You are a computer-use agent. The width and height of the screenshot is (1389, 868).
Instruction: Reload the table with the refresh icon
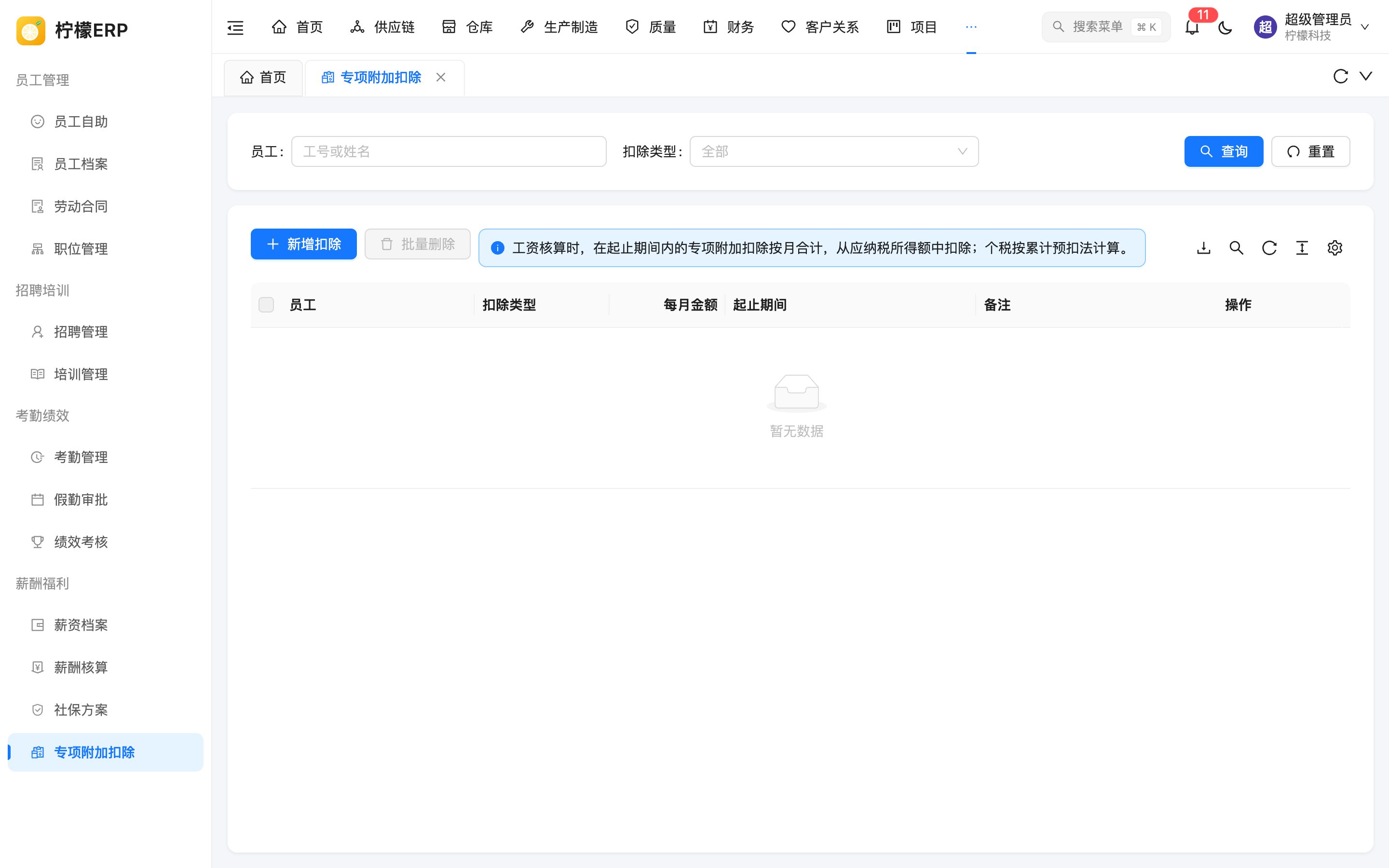pos(1269,248)
